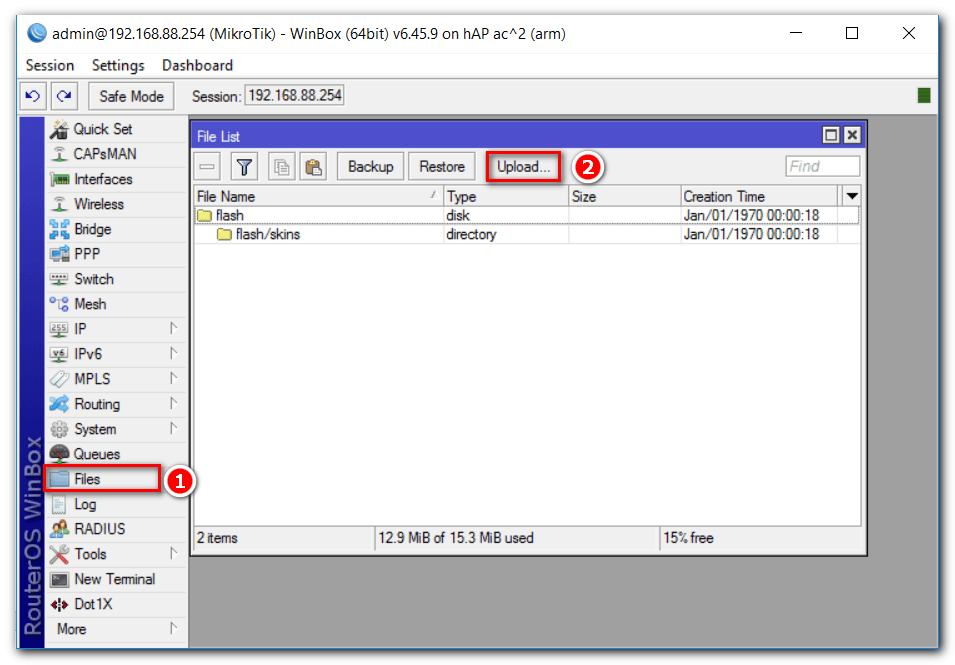Click the paste clipboard icon in File List
955x665 pixels.
(x=313, y=167)
